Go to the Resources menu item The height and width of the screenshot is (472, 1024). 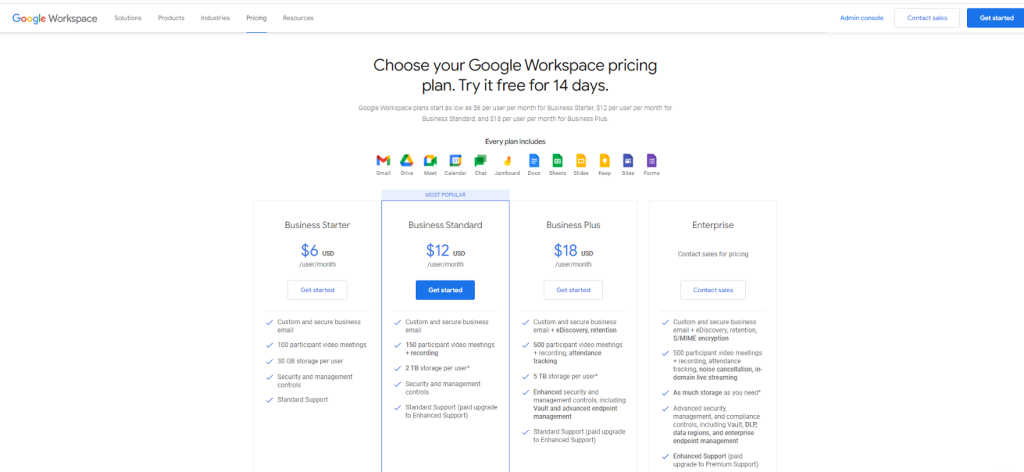click(x=298, y=18)
